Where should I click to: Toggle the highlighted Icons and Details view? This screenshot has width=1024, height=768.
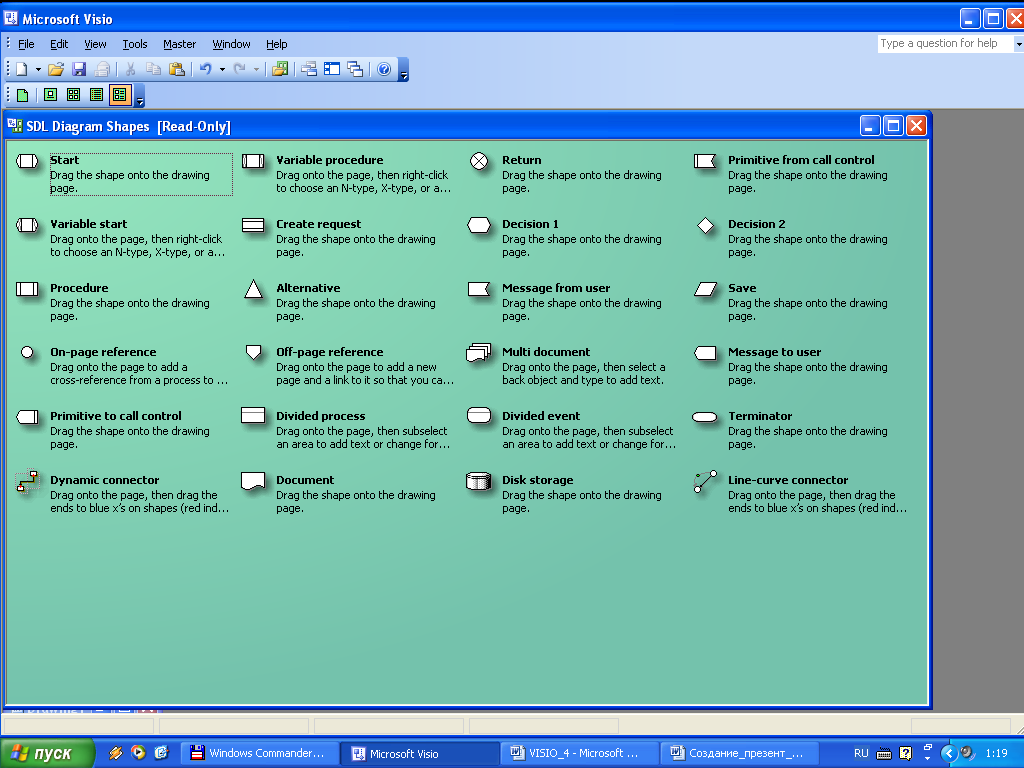(x=120, y=95)
